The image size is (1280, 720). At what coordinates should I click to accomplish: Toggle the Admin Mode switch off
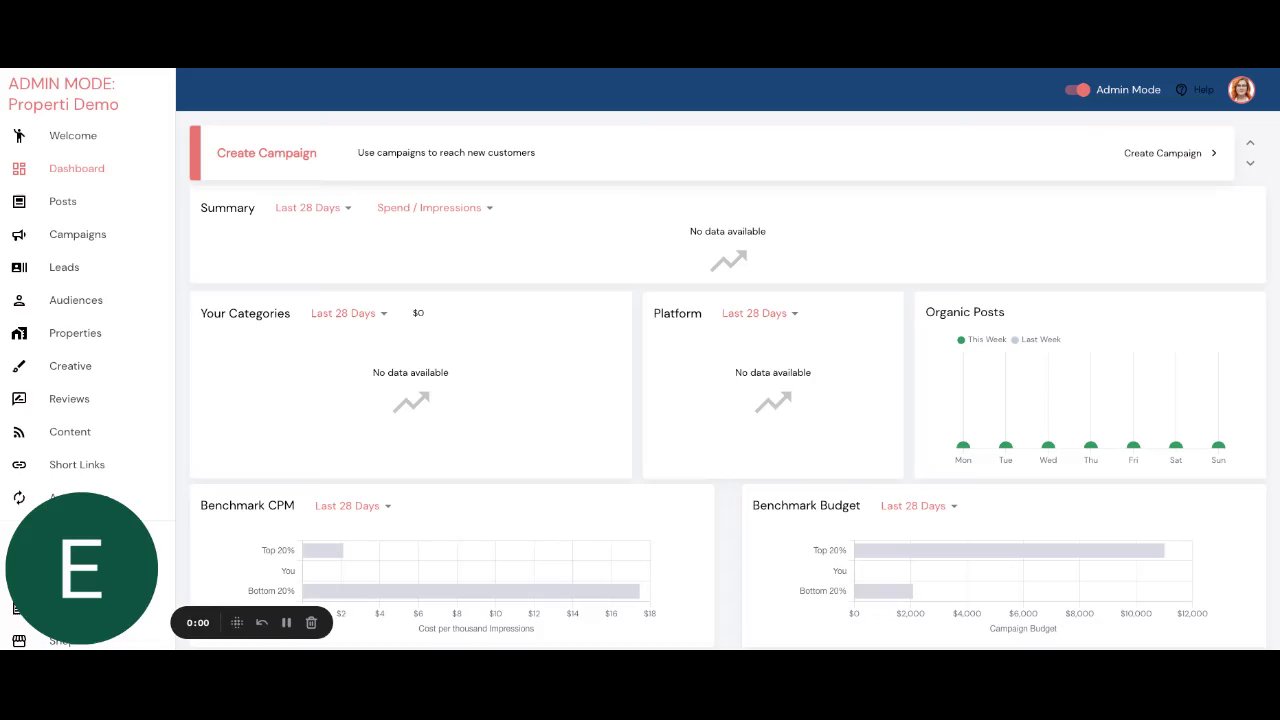coord(1077,90)
